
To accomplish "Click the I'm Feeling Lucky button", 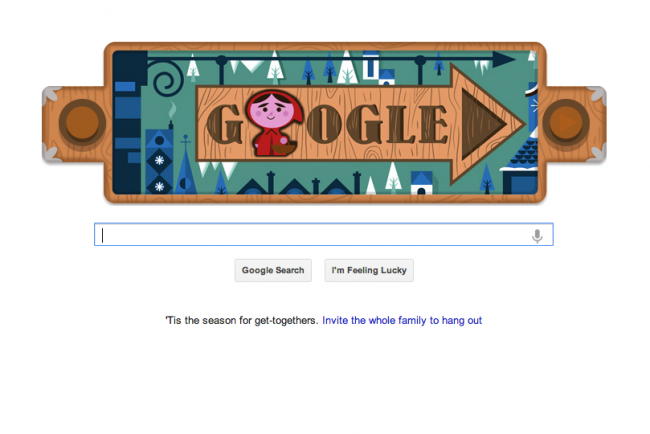I will [369, 270].
